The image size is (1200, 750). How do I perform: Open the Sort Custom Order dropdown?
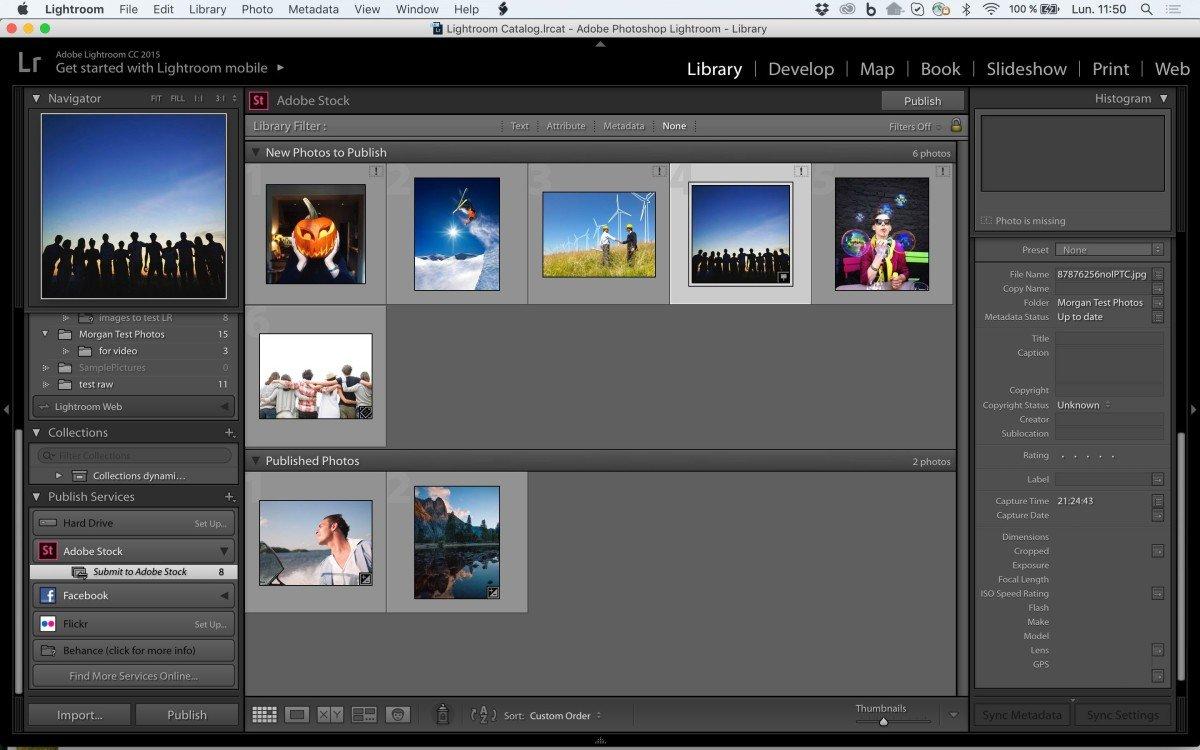(x=566, y=716)
